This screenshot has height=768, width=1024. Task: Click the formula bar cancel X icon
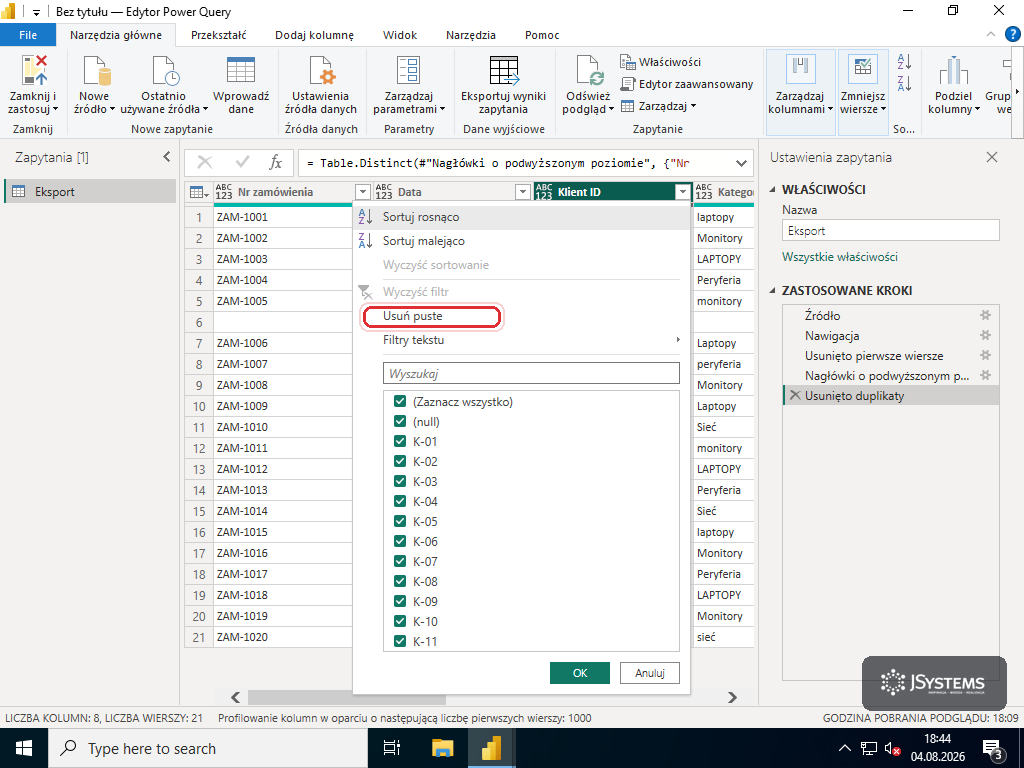point(205,162)
